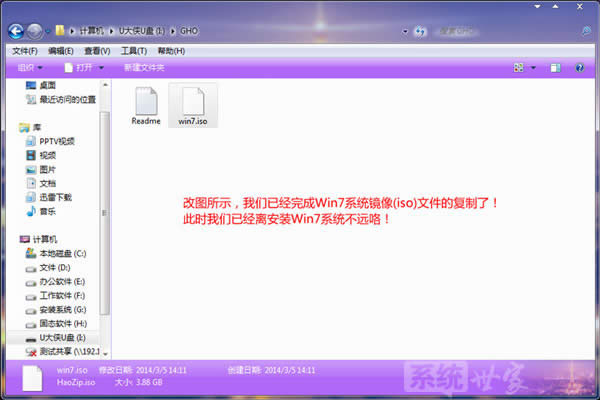
Task: Click the help question mark icon
Action: tap(580, 68)
